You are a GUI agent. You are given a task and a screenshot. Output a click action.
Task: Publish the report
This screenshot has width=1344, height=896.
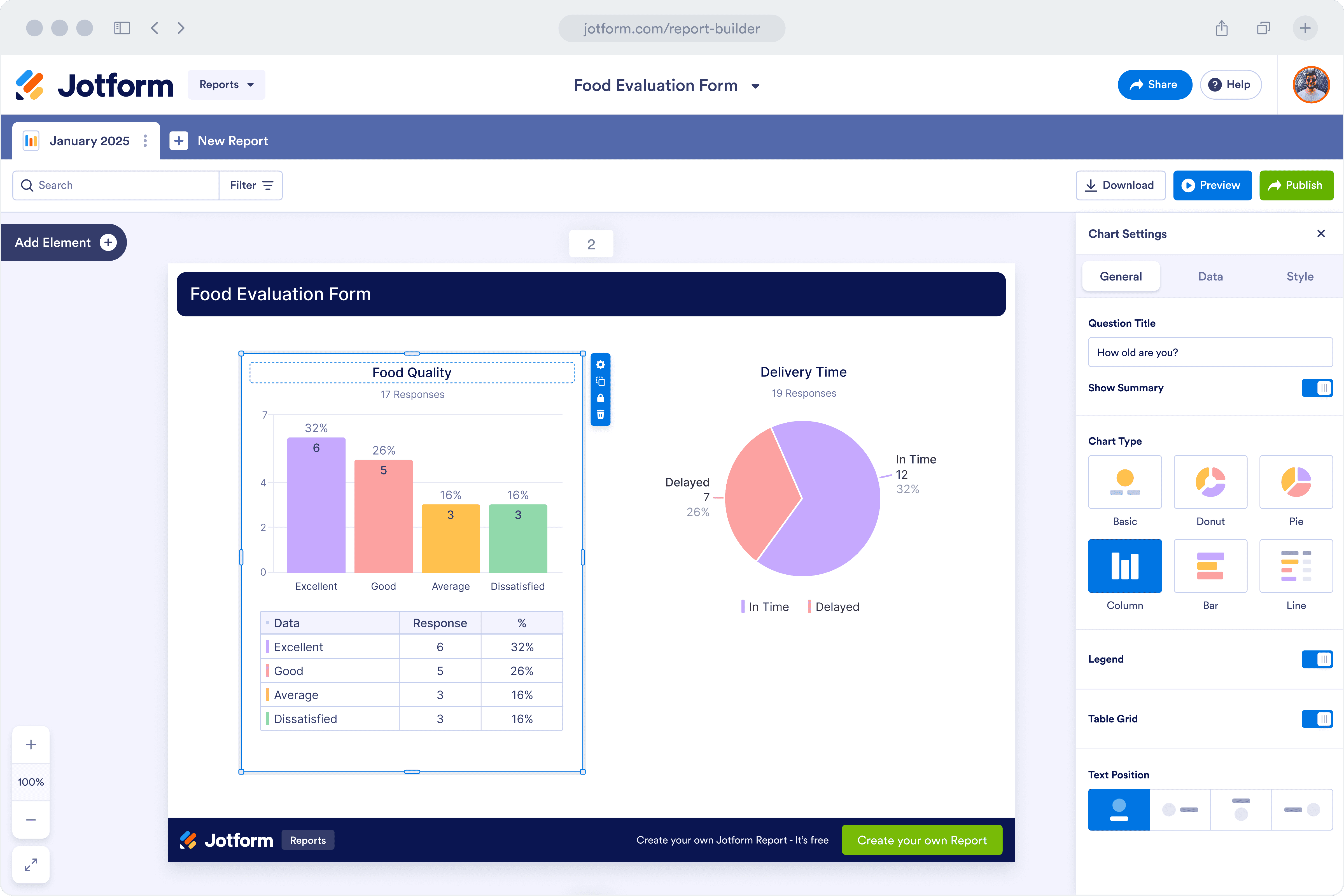(1296, 185)
